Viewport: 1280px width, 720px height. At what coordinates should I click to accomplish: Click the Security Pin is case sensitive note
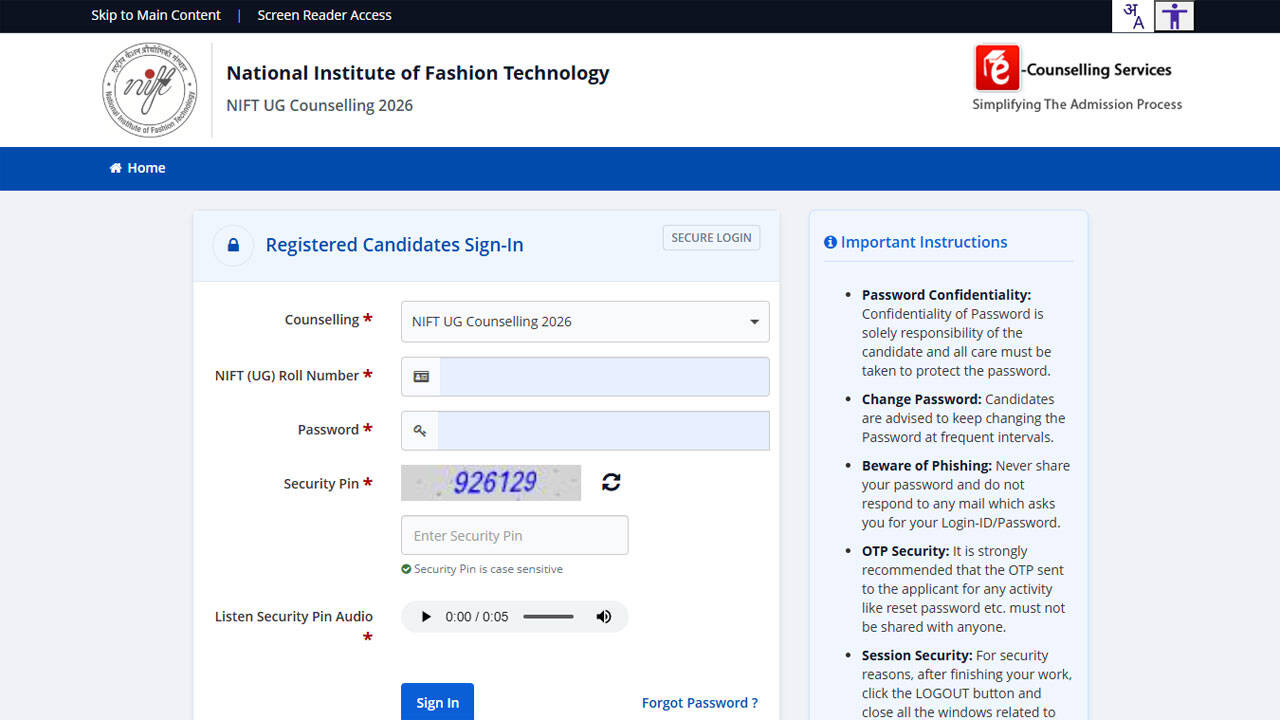click(x=488, y=569)
